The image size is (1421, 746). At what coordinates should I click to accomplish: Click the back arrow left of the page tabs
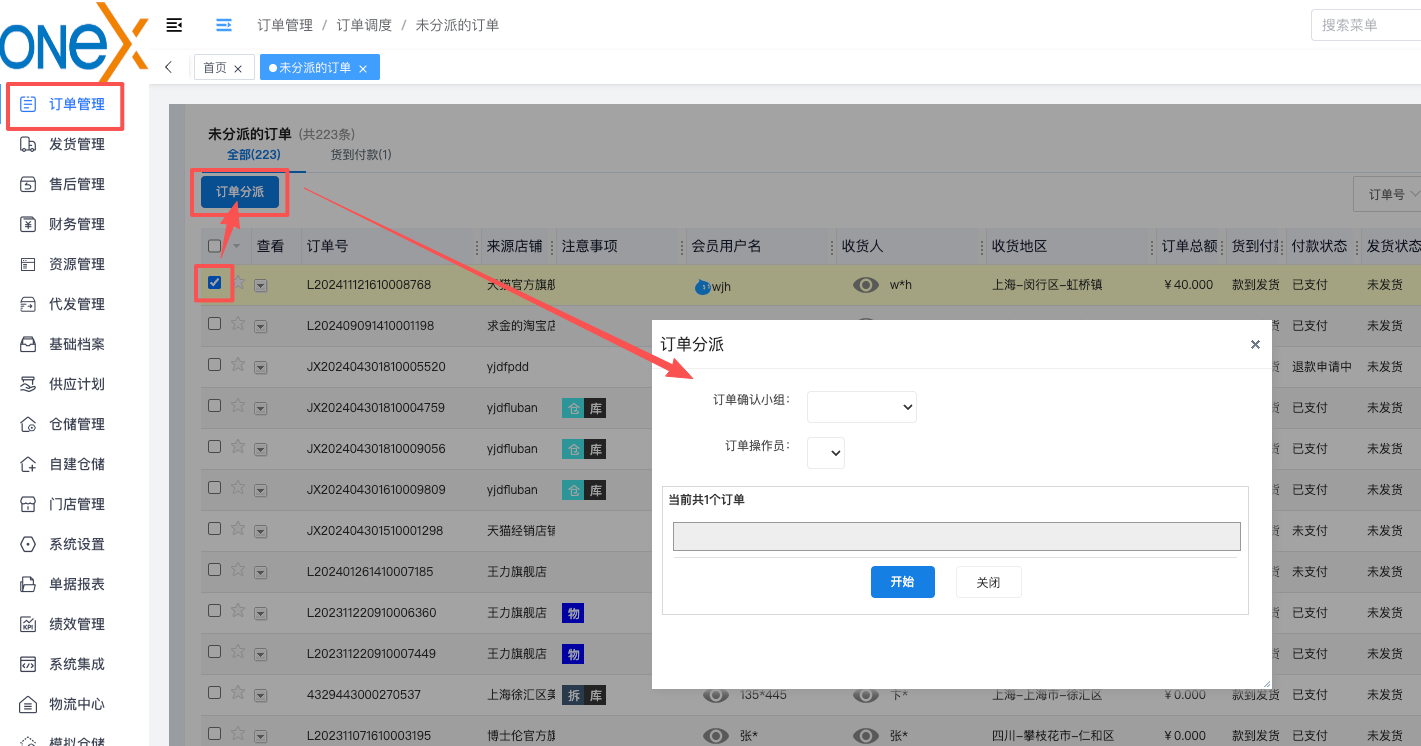click(x=169, y=67)
